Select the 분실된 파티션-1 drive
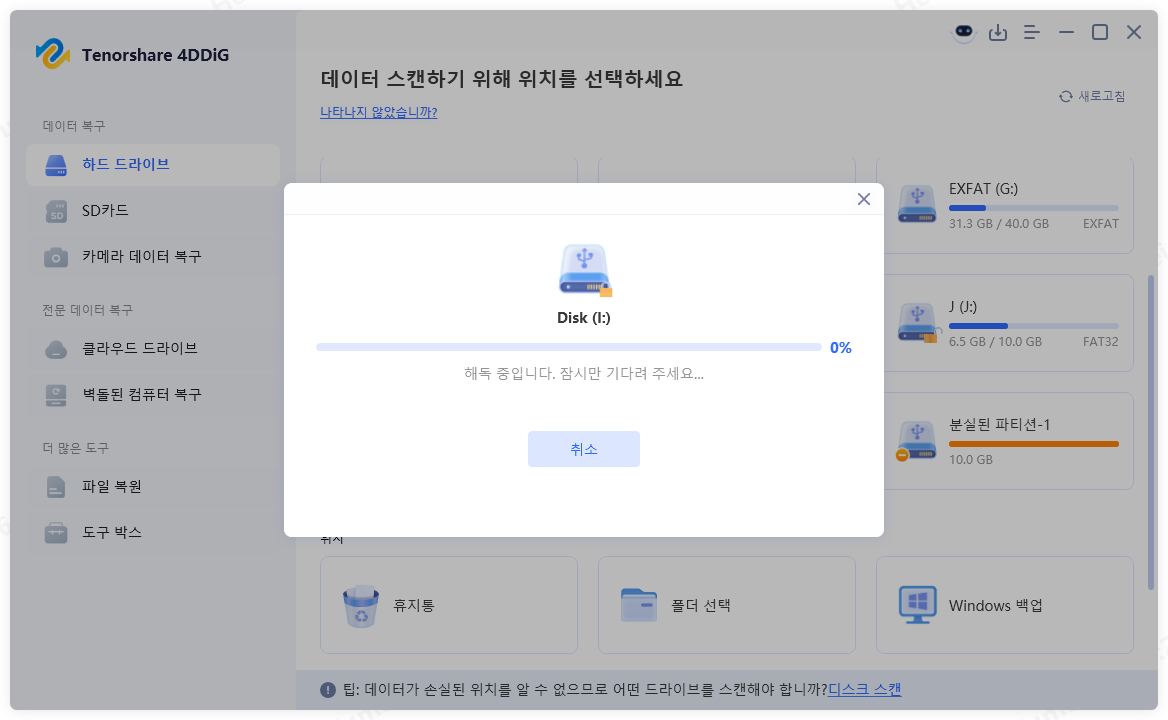 tap(1004, 440)
